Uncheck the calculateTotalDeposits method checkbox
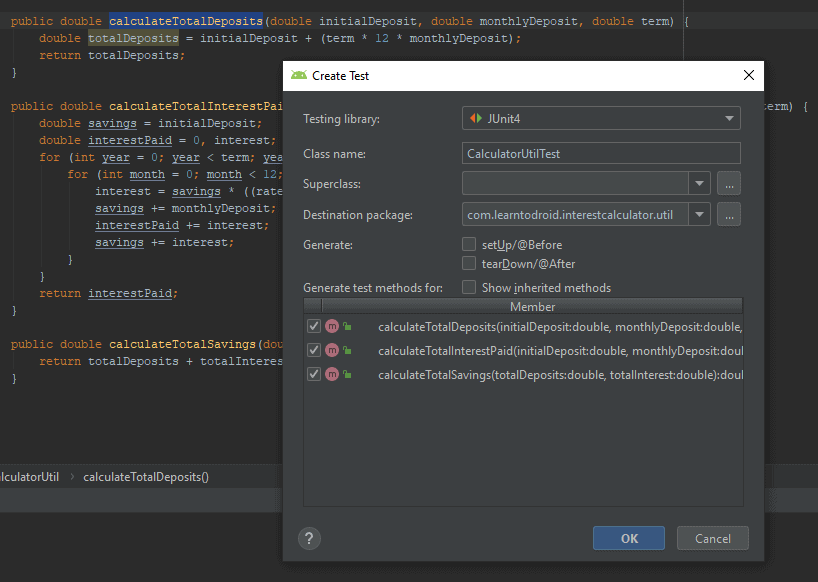This screenshot has width=818, height=582. coord(314,327)
